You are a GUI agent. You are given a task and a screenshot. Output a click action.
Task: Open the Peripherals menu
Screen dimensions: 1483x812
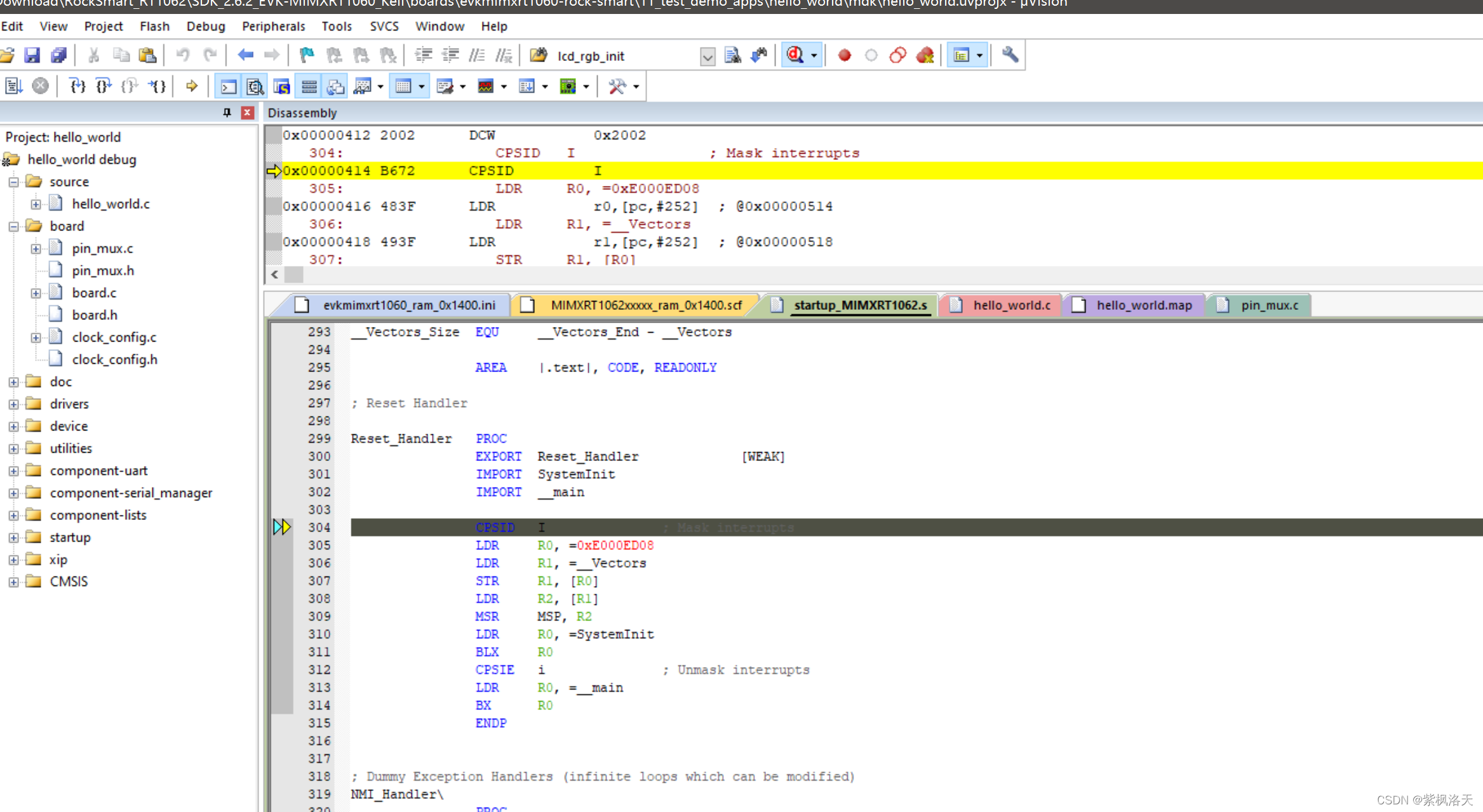click(x=273, y=27)
